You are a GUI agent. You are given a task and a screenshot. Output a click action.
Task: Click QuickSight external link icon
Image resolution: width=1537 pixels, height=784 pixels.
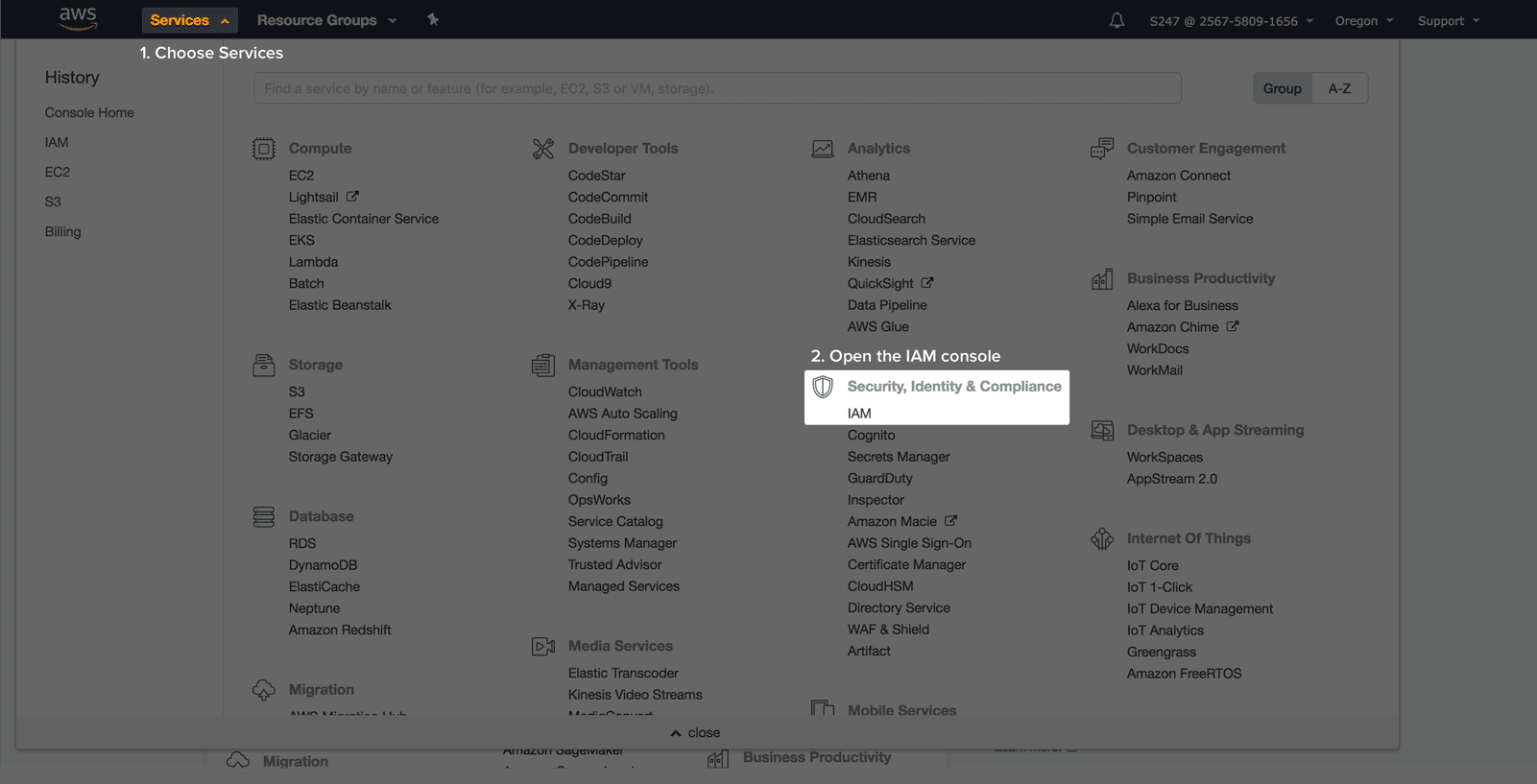coord(927,283)
